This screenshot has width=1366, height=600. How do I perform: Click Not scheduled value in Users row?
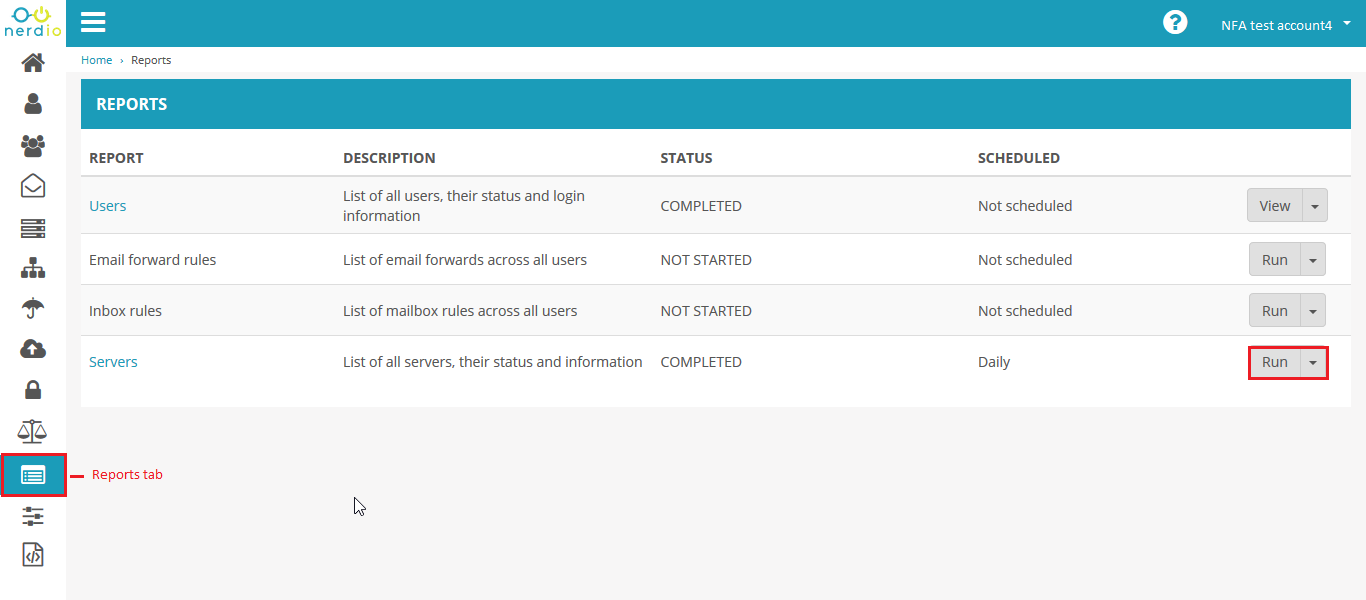click(x=1025, y=206)
